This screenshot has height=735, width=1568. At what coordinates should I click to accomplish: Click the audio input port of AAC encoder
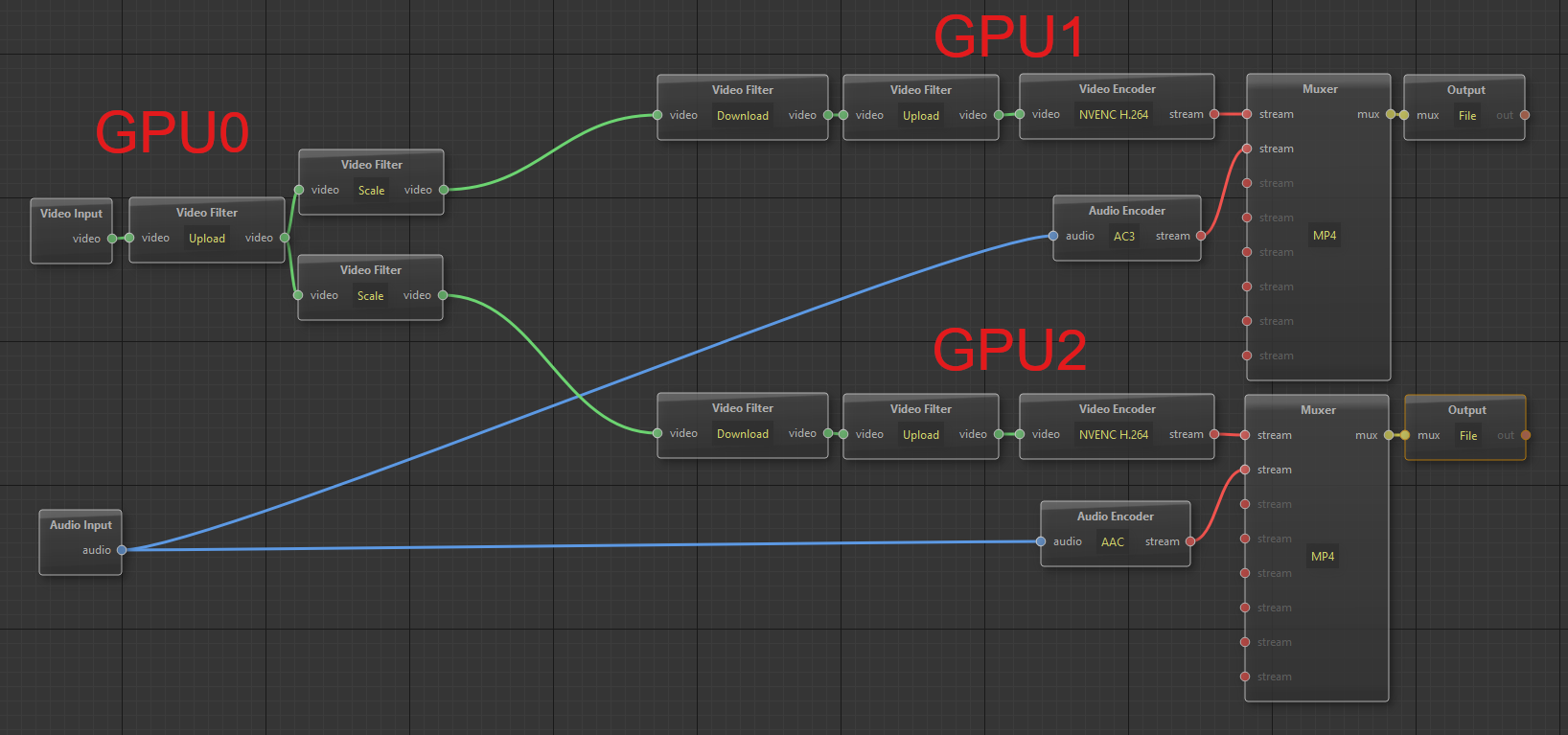point(1041,541)
